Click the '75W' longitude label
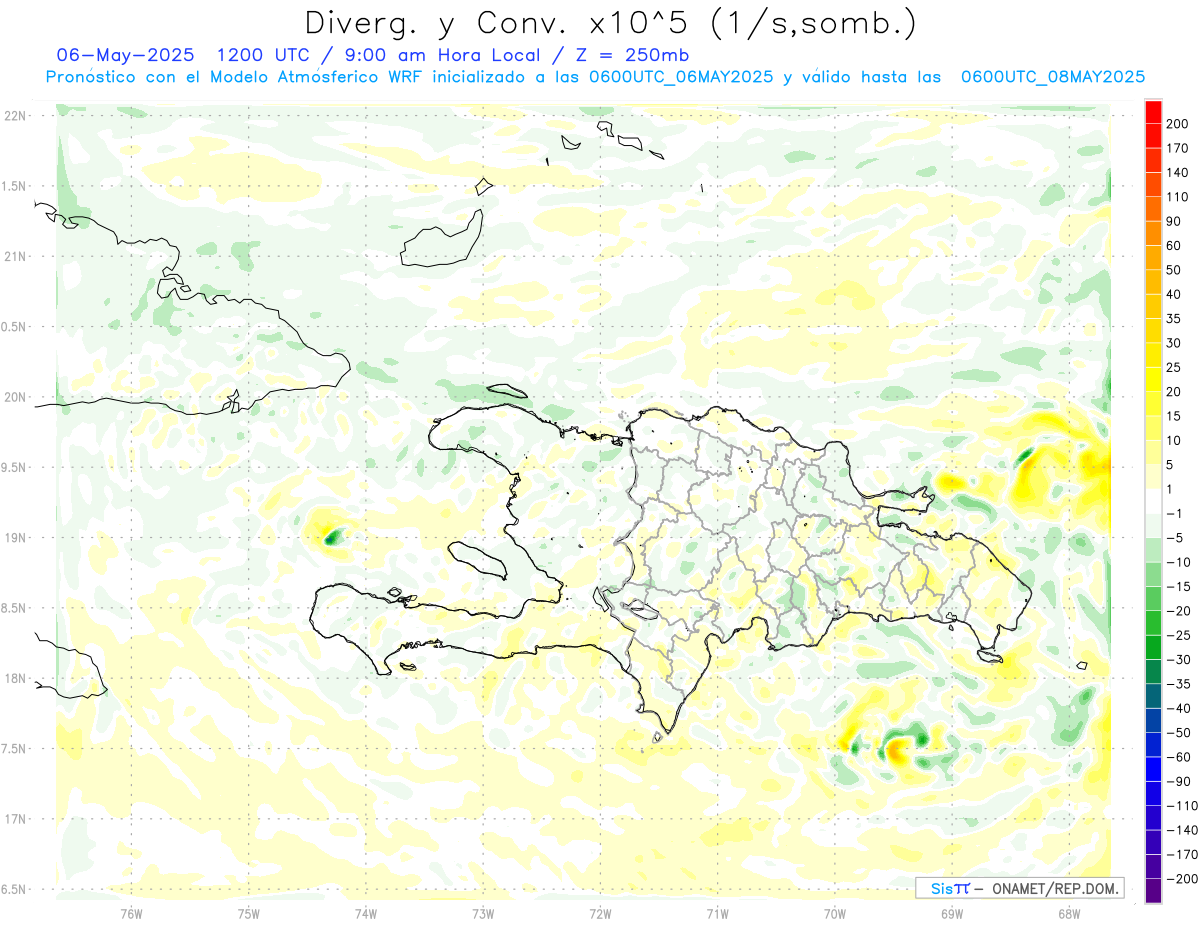Screen dimensions: 1200x927 point(249,913)
